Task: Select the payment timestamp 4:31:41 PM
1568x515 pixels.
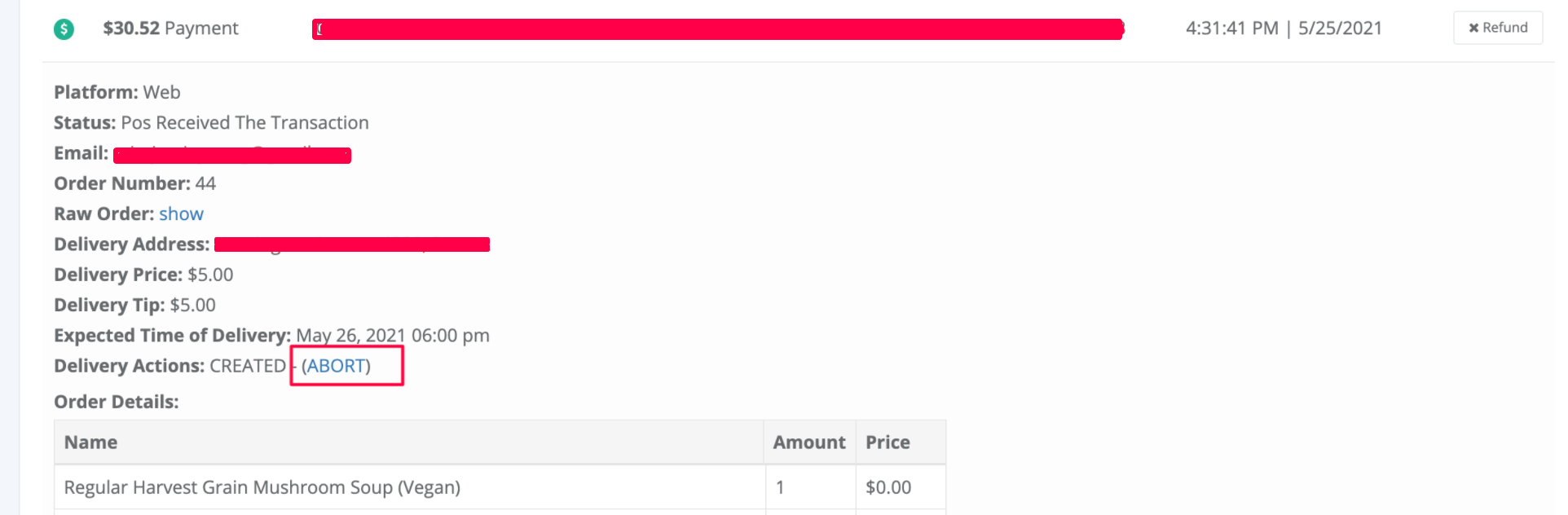Action: tap(1232, 29)
